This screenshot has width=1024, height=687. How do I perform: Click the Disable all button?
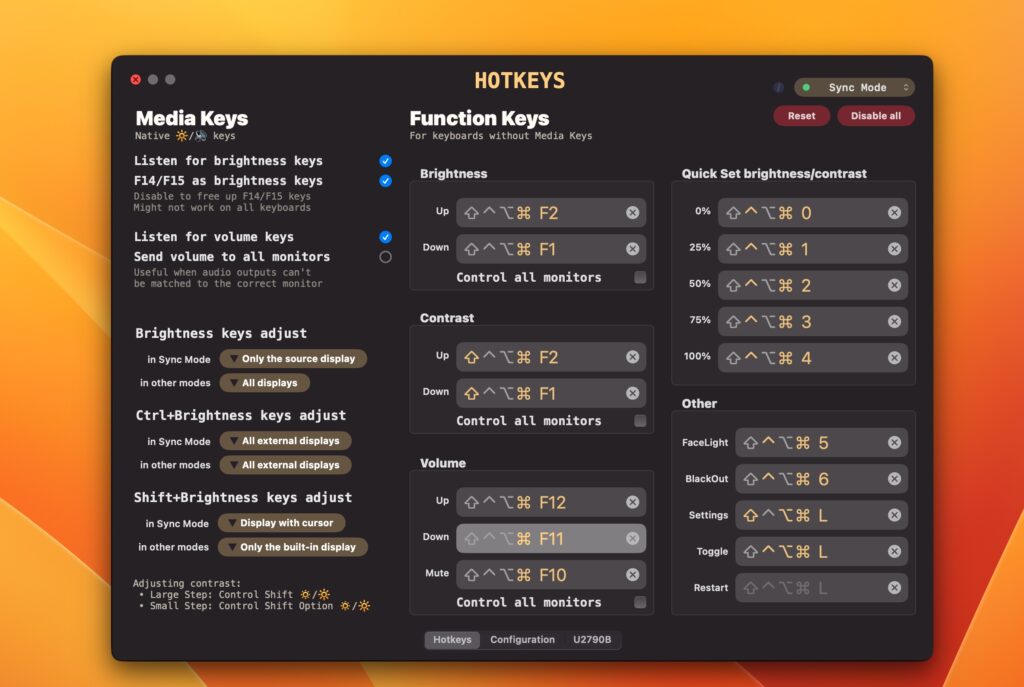875,116
